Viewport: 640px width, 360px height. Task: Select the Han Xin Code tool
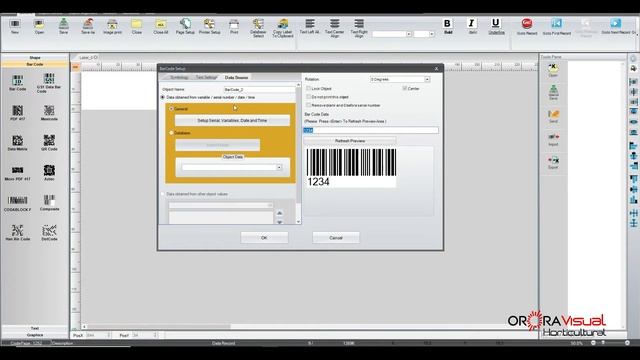coord(18,233)
